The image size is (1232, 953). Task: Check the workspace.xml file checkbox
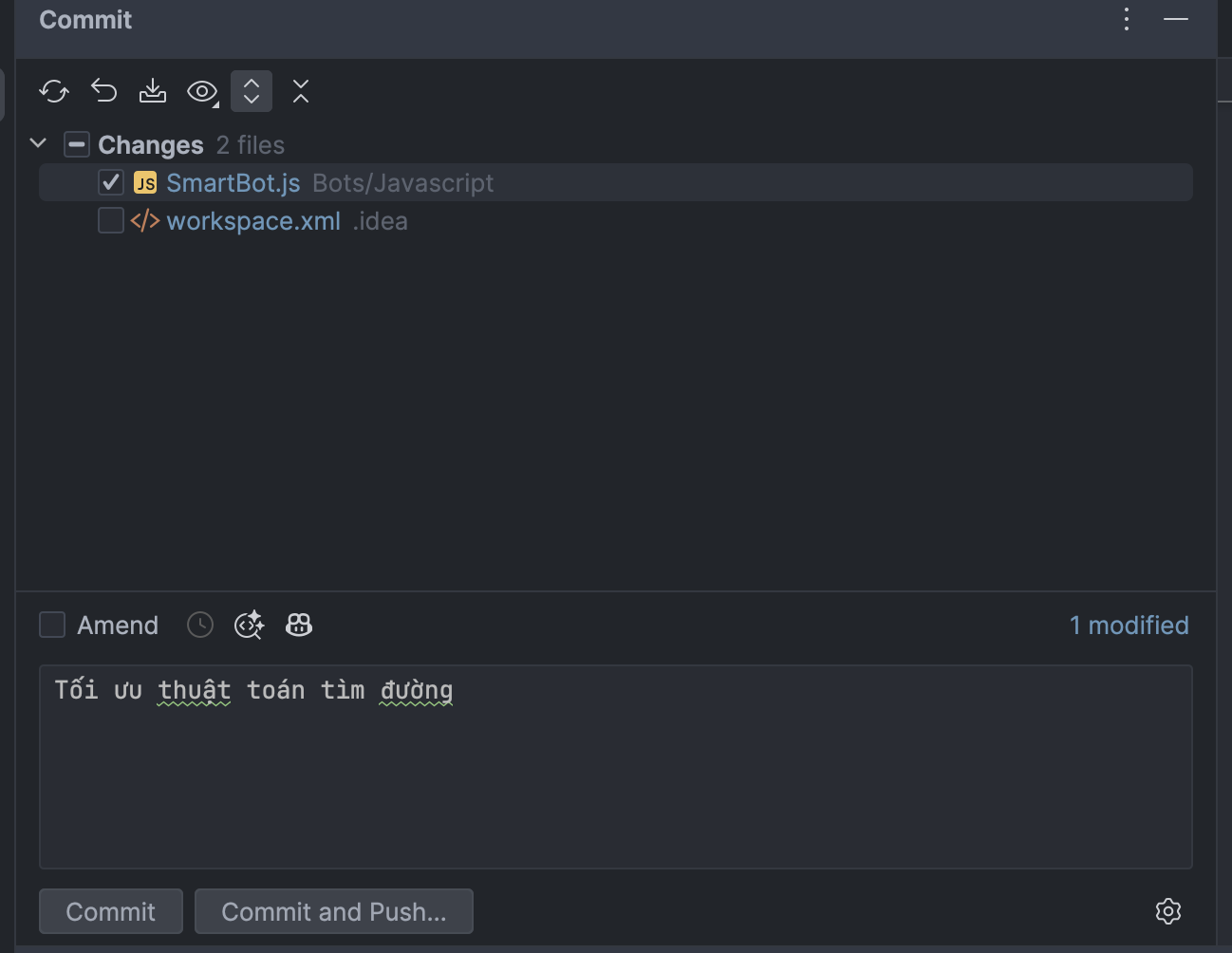coord(111,220)
